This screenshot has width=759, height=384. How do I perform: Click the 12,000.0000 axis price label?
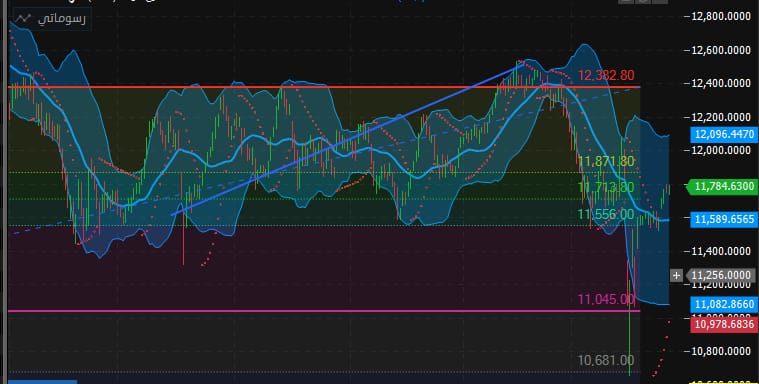pos(721,150)
